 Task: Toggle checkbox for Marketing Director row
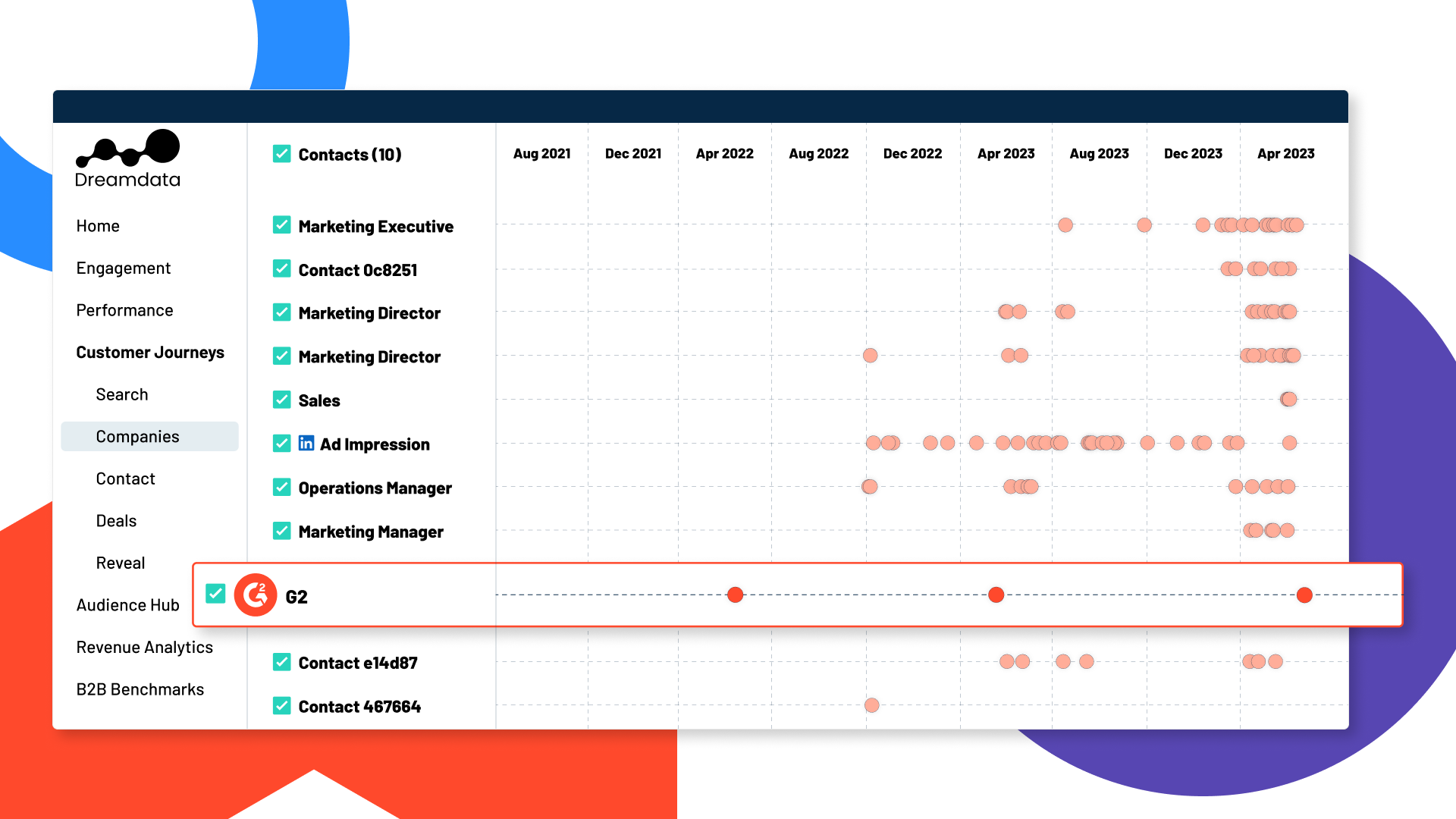pyautogui.click(x=281, y=312)
